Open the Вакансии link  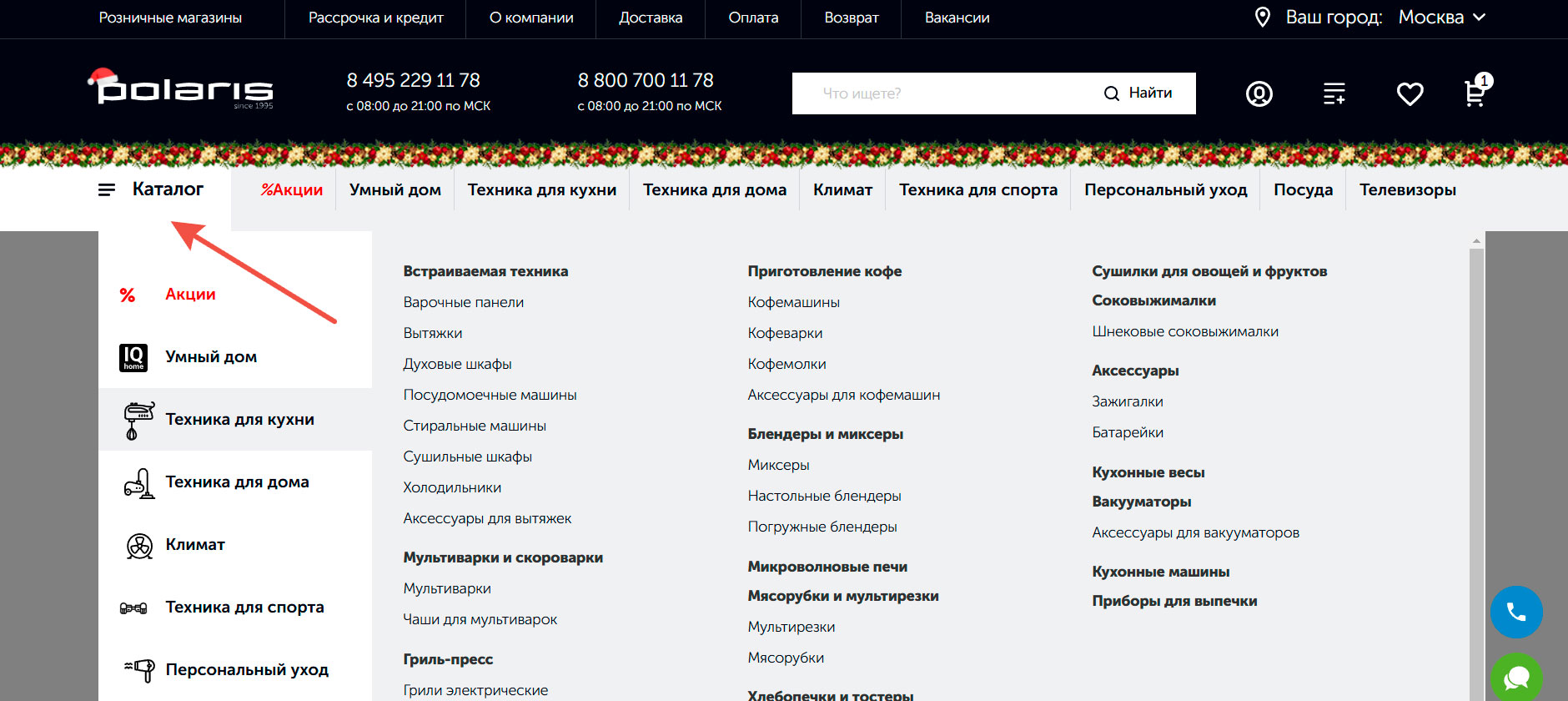click(x=957, y=18)
